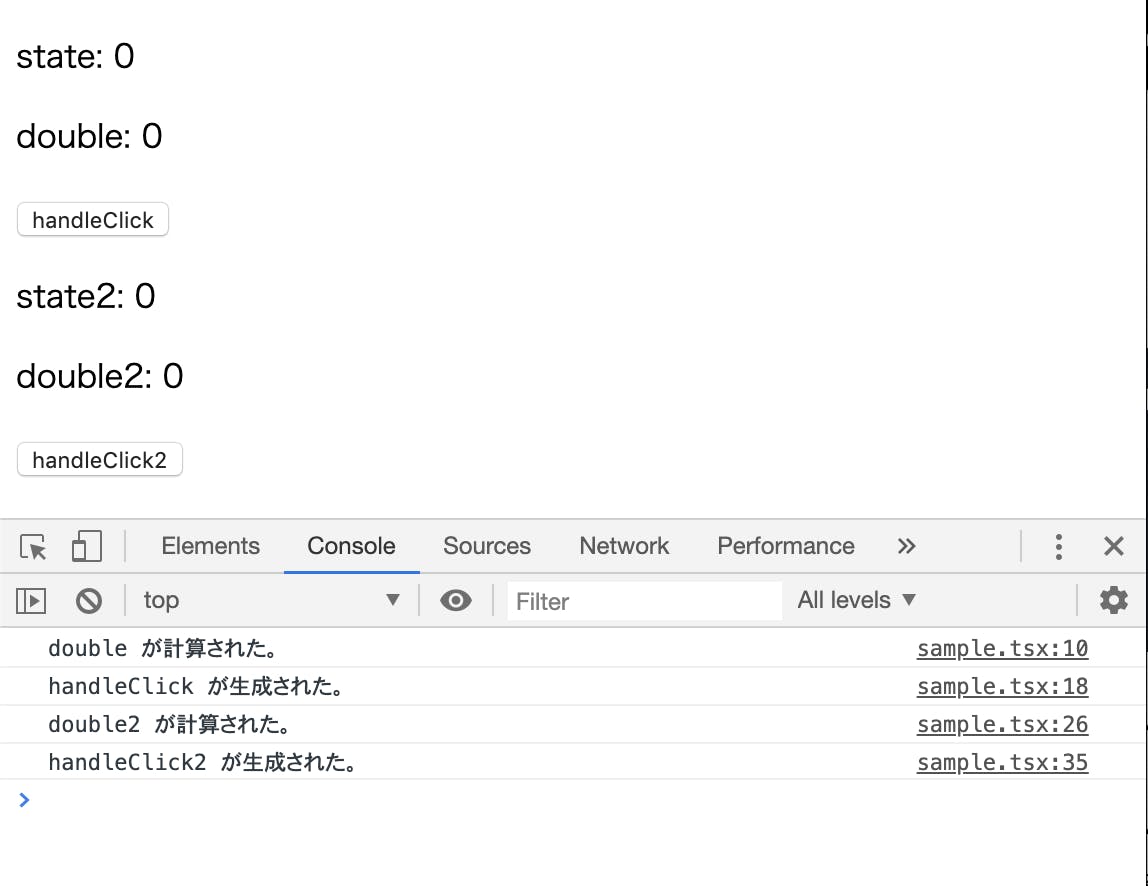Clear the console with the ban icon
1148x886 pixels.
pyautogui.click(x=89, y=601)
